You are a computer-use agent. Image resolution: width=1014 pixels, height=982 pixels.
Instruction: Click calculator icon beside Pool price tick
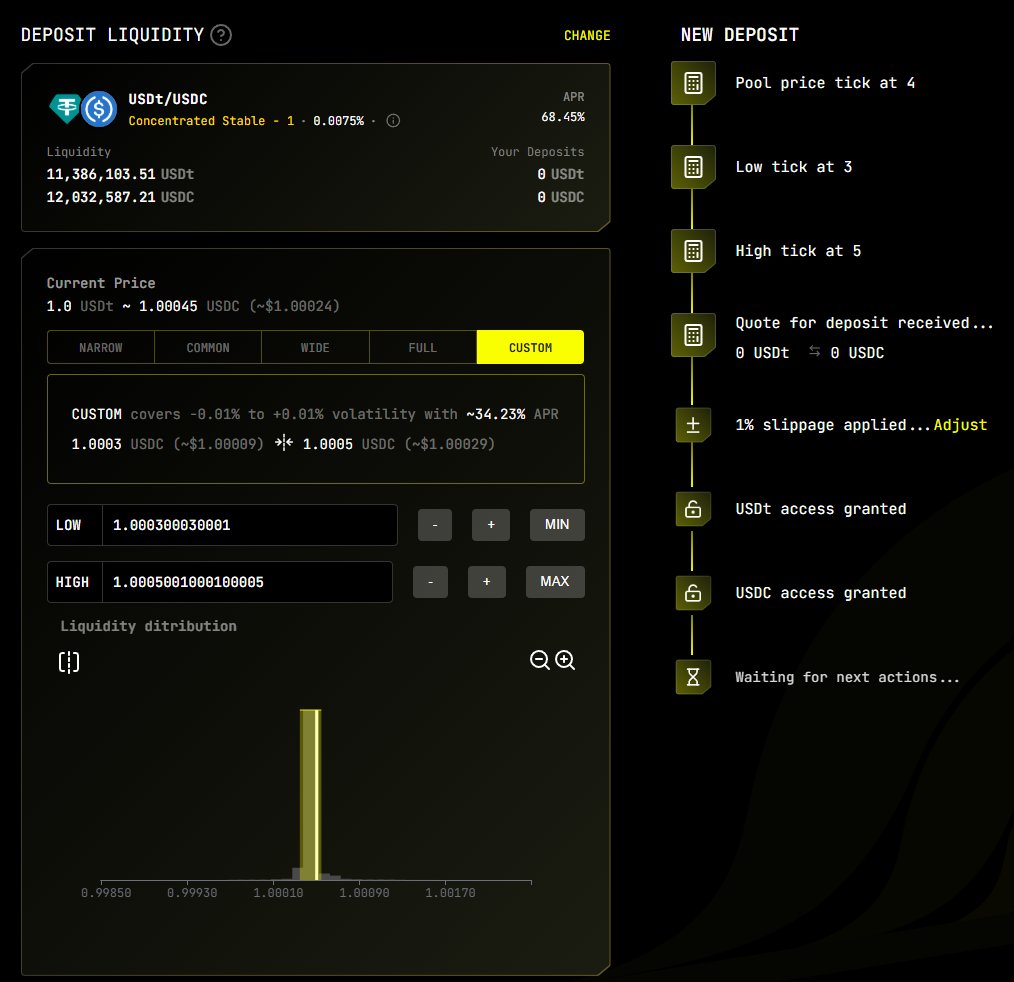tap(693, 83)
